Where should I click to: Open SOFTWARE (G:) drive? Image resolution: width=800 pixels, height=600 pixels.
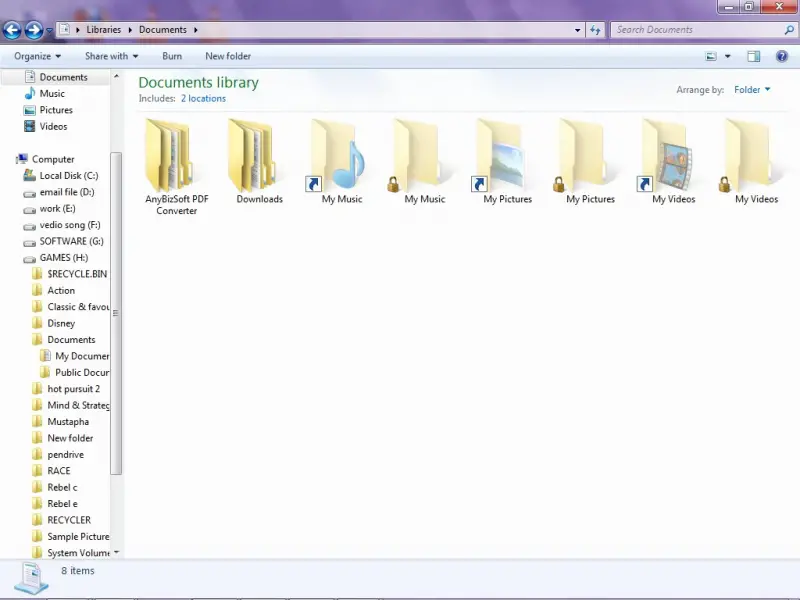pos(63,241)
